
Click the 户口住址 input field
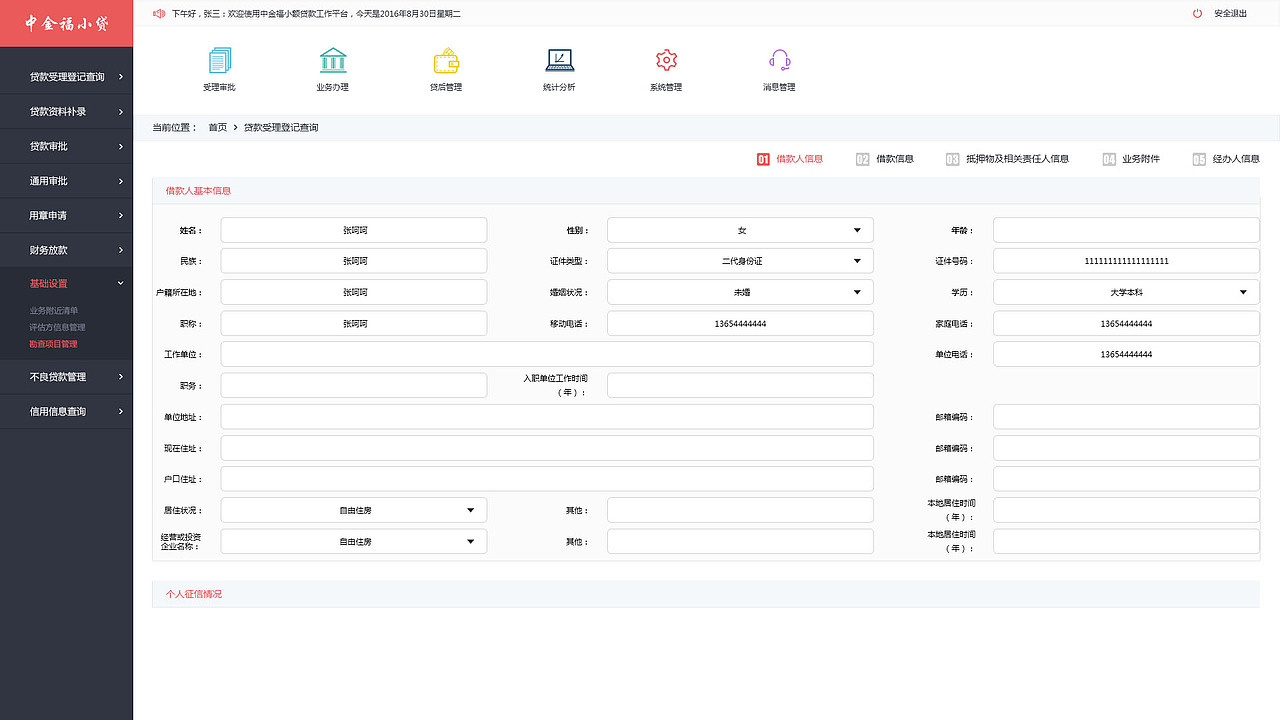pyautogui.click(x=547, y=479)
